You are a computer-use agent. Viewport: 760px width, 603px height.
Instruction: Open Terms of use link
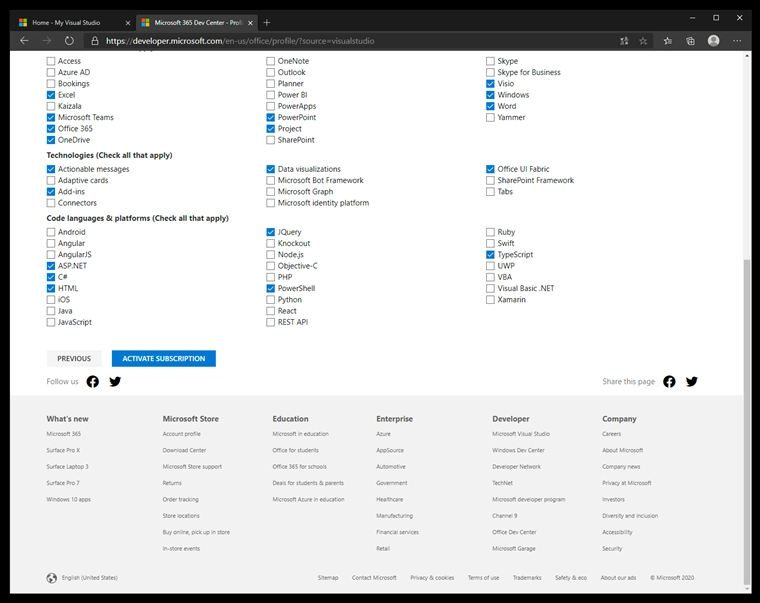pos(483,578)
